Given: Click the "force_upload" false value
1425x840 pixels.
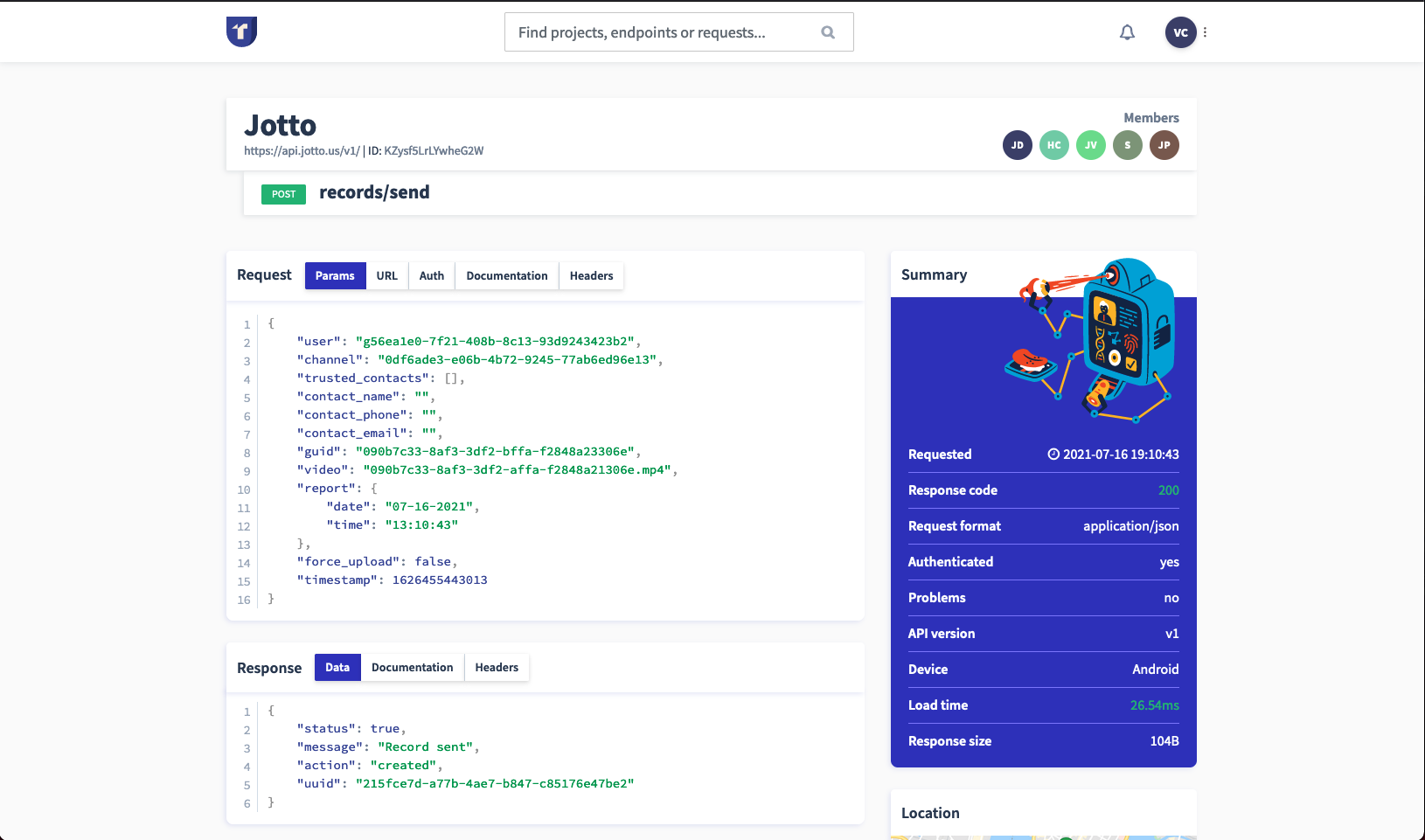Looking at the screenshot, I should [433, 561].
